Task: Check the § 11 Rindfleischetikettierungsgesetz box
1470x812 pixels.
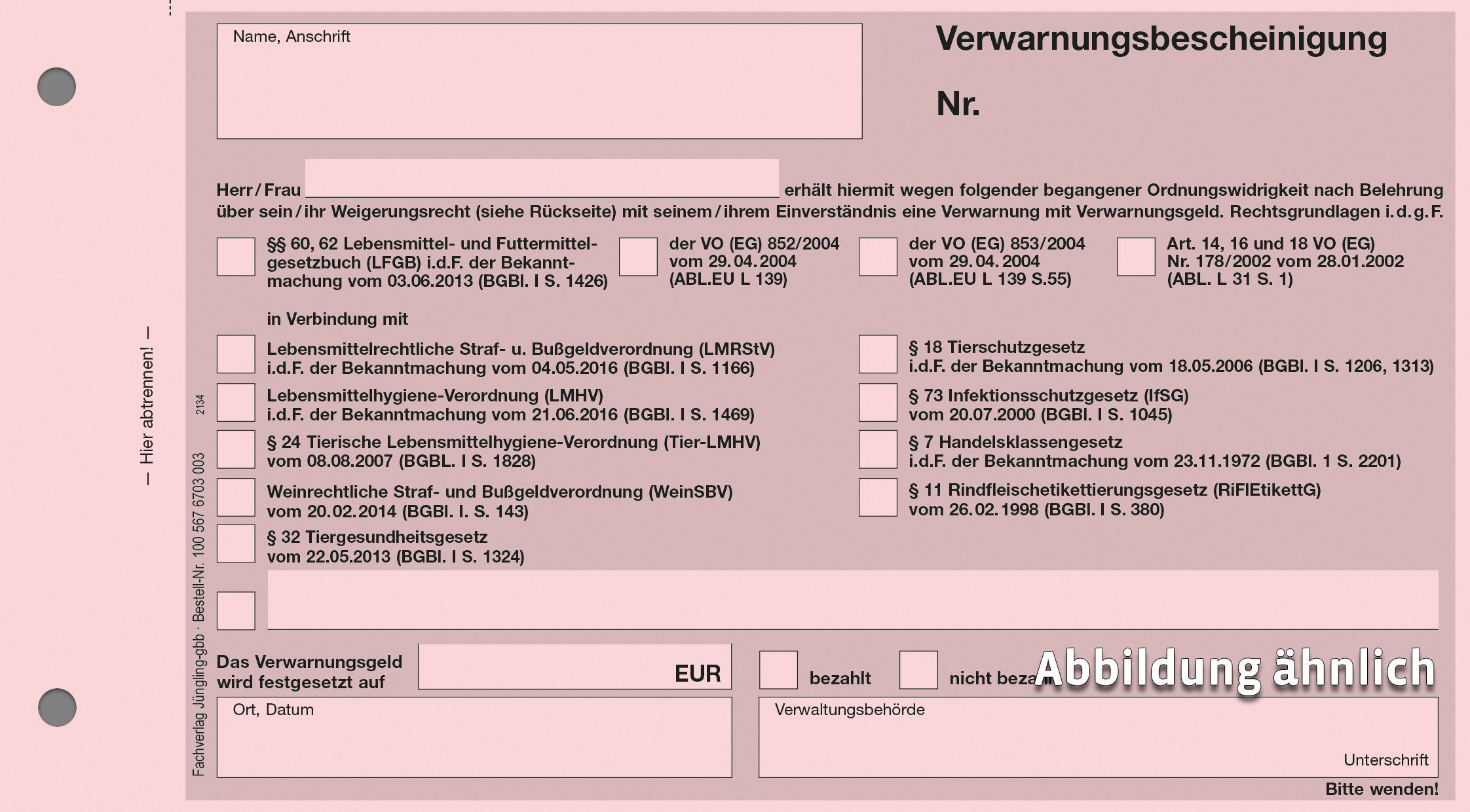Action: [x=878, y=497]
